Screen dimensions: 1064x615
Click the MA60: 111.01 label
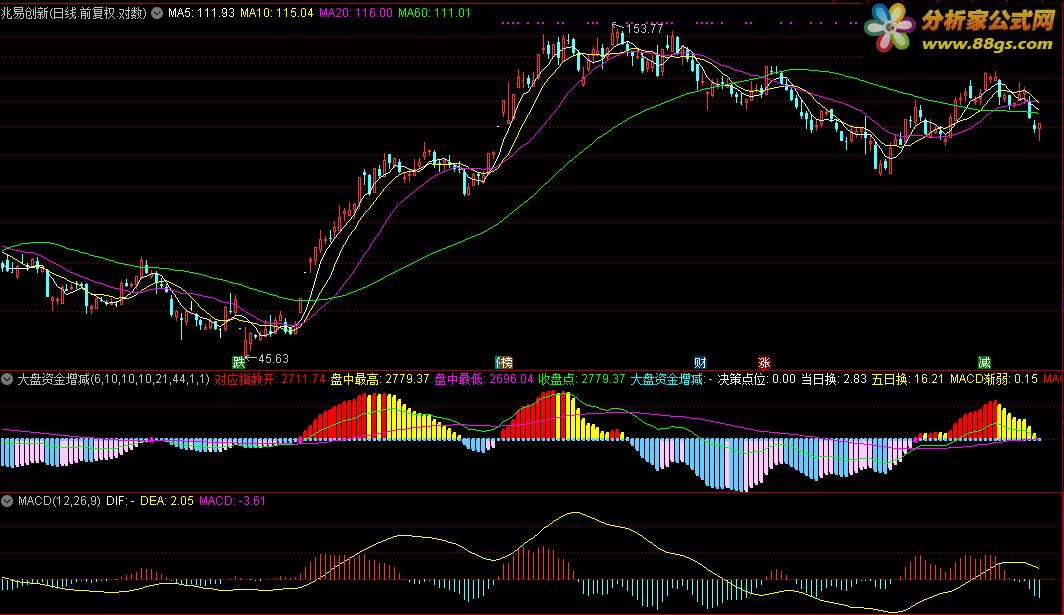[434, 13]
